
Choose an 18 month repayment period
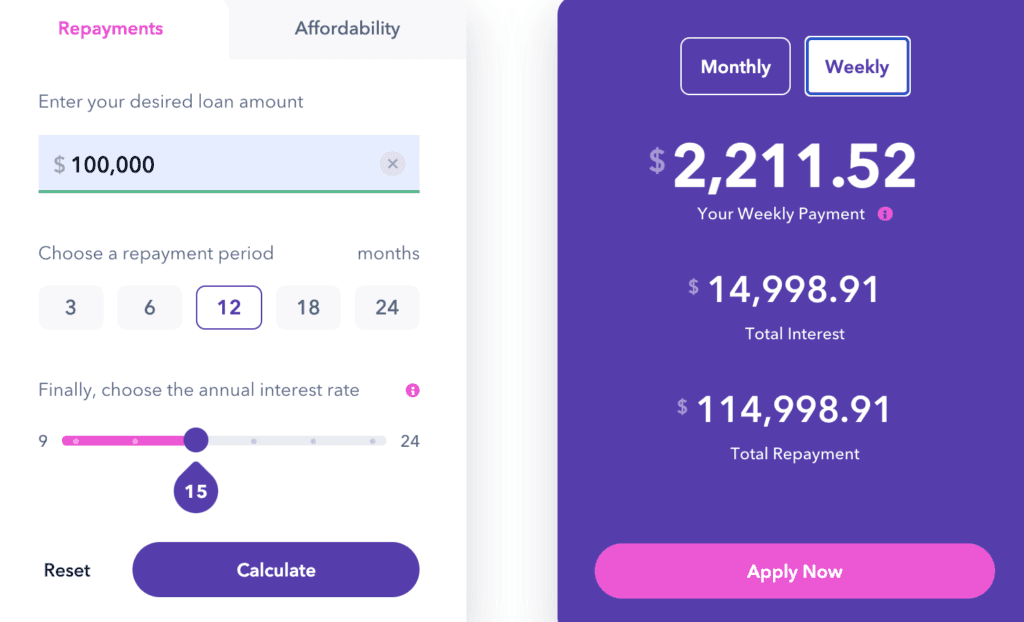(x=308, y=307)
